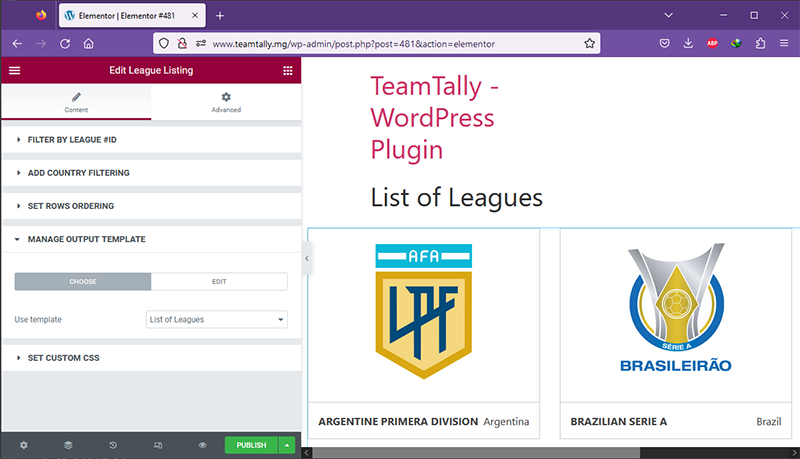Open Firefox View icon

pos(41,16)
